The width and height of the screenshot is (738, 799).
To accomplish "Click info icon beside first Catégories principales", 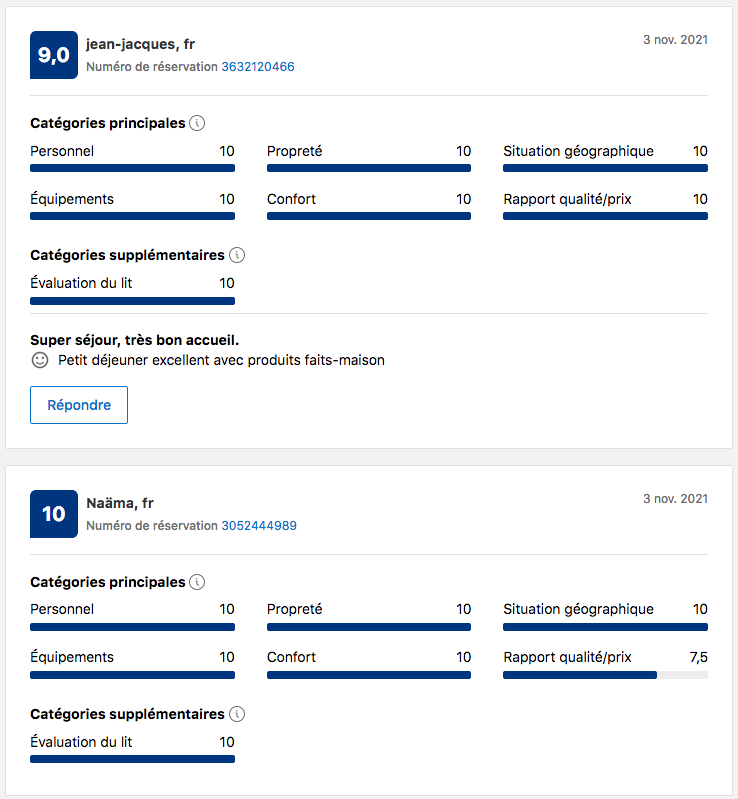I will (197, 123).
